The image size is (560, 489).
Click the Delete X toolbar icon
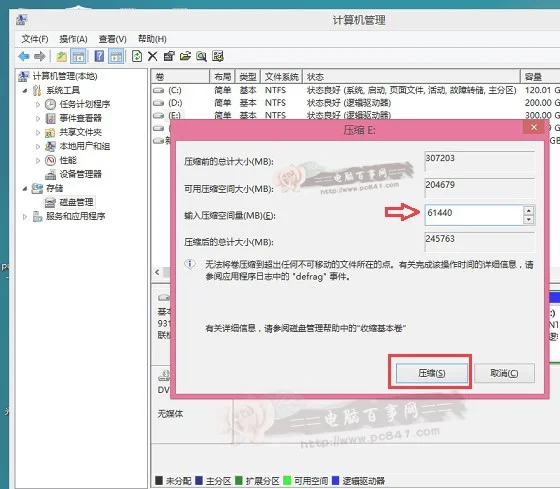[152, 56]
